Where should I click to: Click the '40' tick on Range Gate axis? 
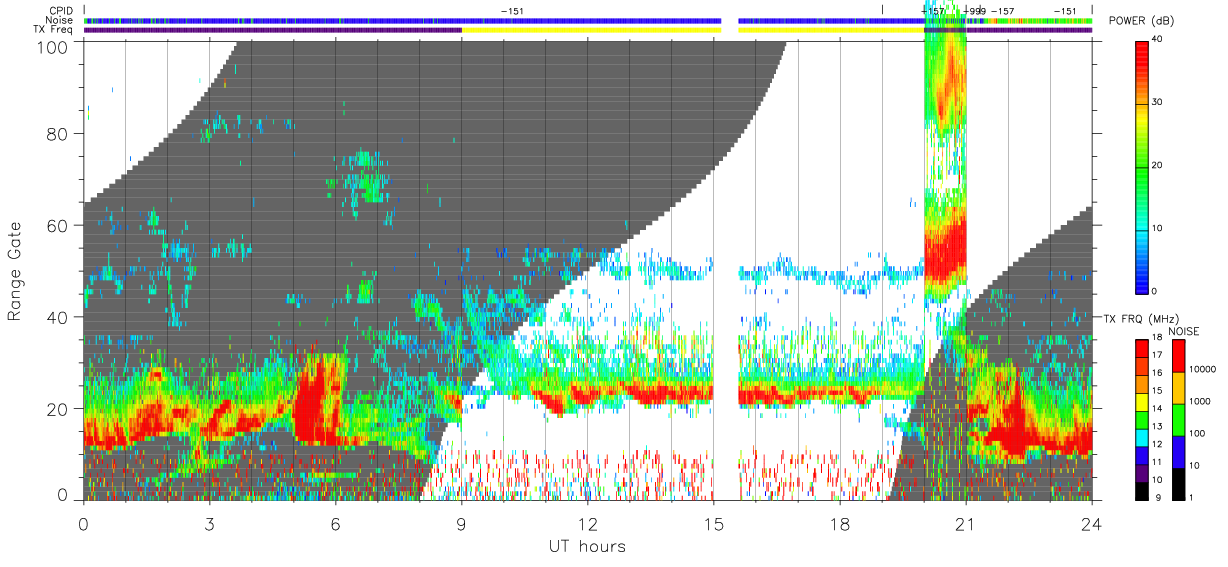click(x=58, y=317)
